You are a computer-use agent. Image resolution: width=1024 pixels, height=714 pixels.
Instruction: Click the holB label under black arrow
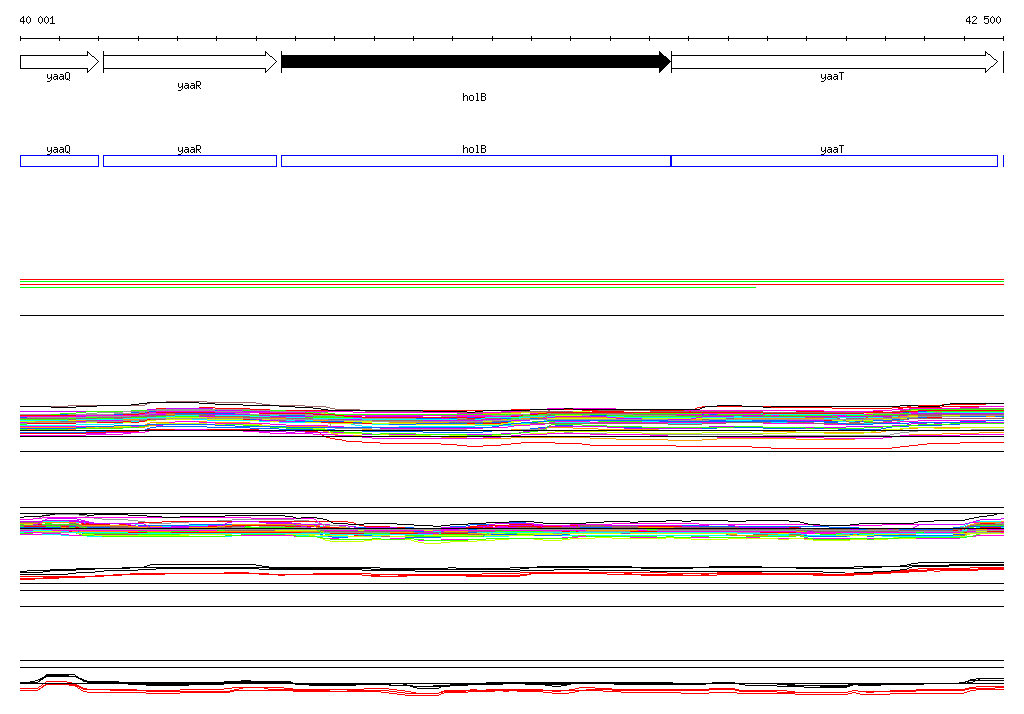(474, 97)
